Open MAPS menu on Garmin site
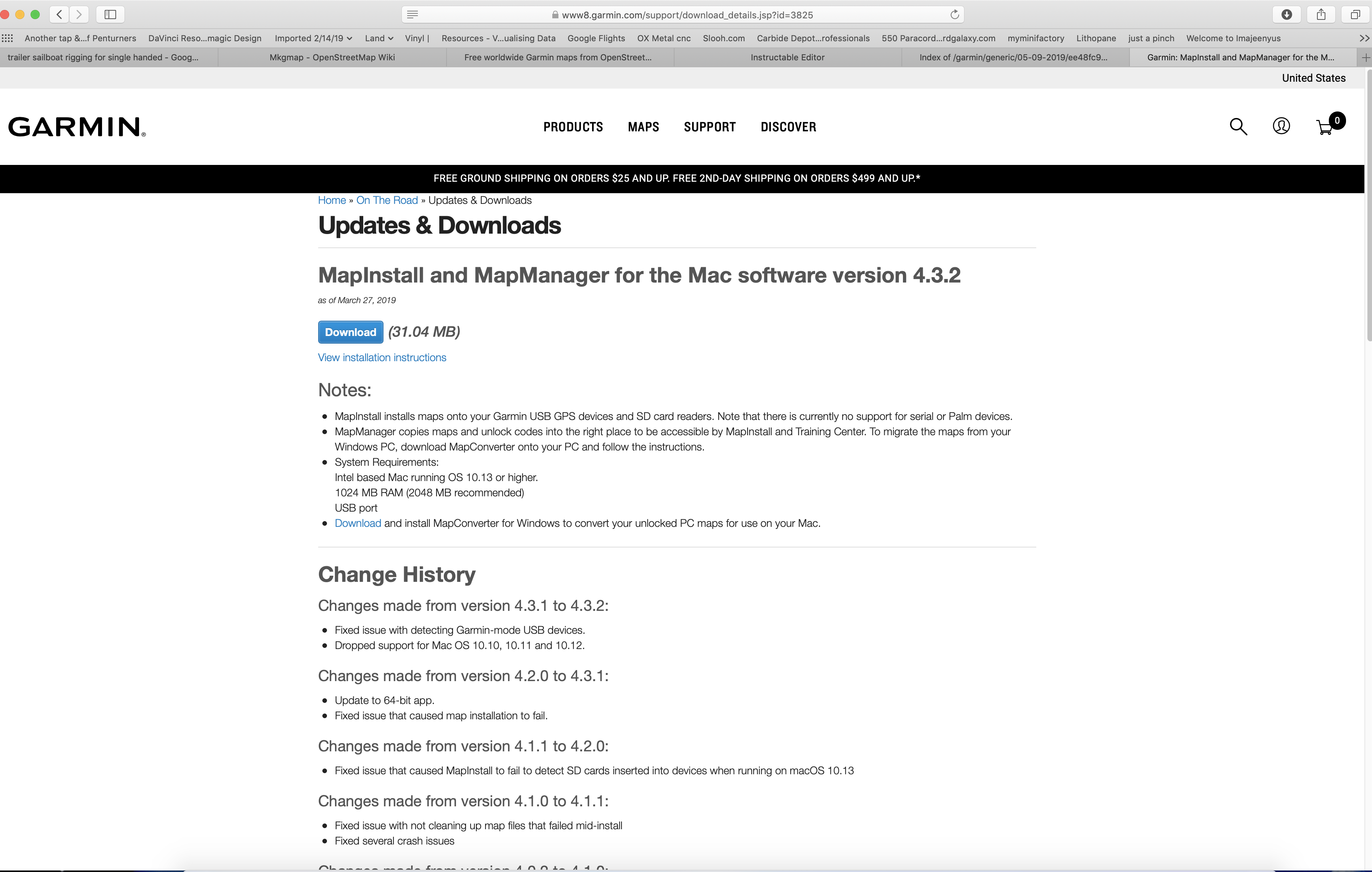 pyautogui.click(x=643, y=127)
